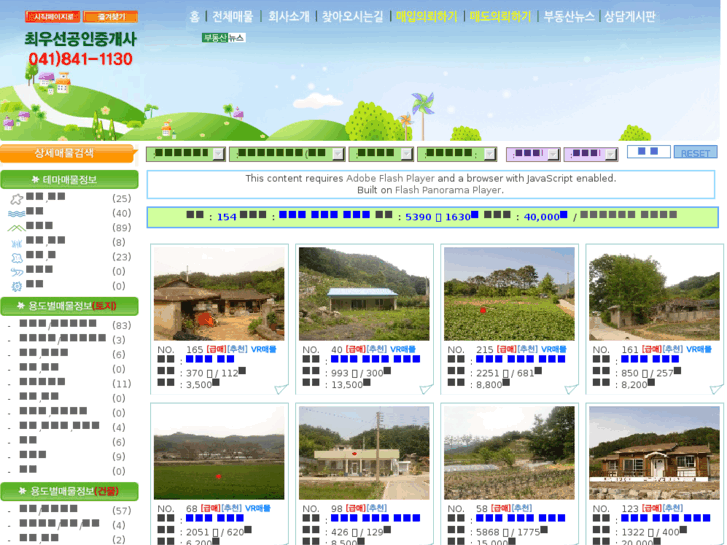Image resolution: width=727 pixels, height=545 pixels.
Task: Click the 용도별매물정보(건물) header
Action: (x=70, y=491)
